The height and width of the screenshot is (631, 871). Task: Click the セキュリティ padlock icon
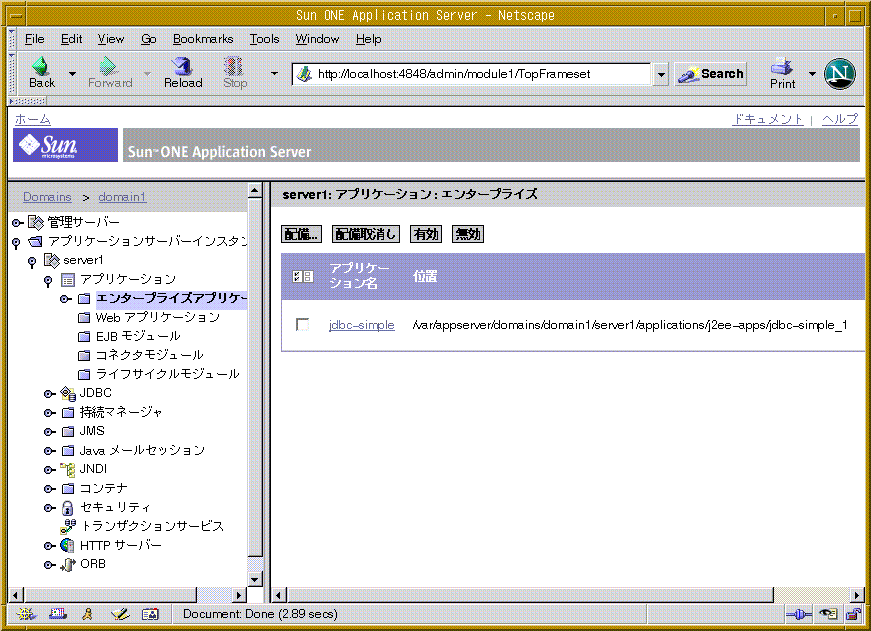[68, 507]
